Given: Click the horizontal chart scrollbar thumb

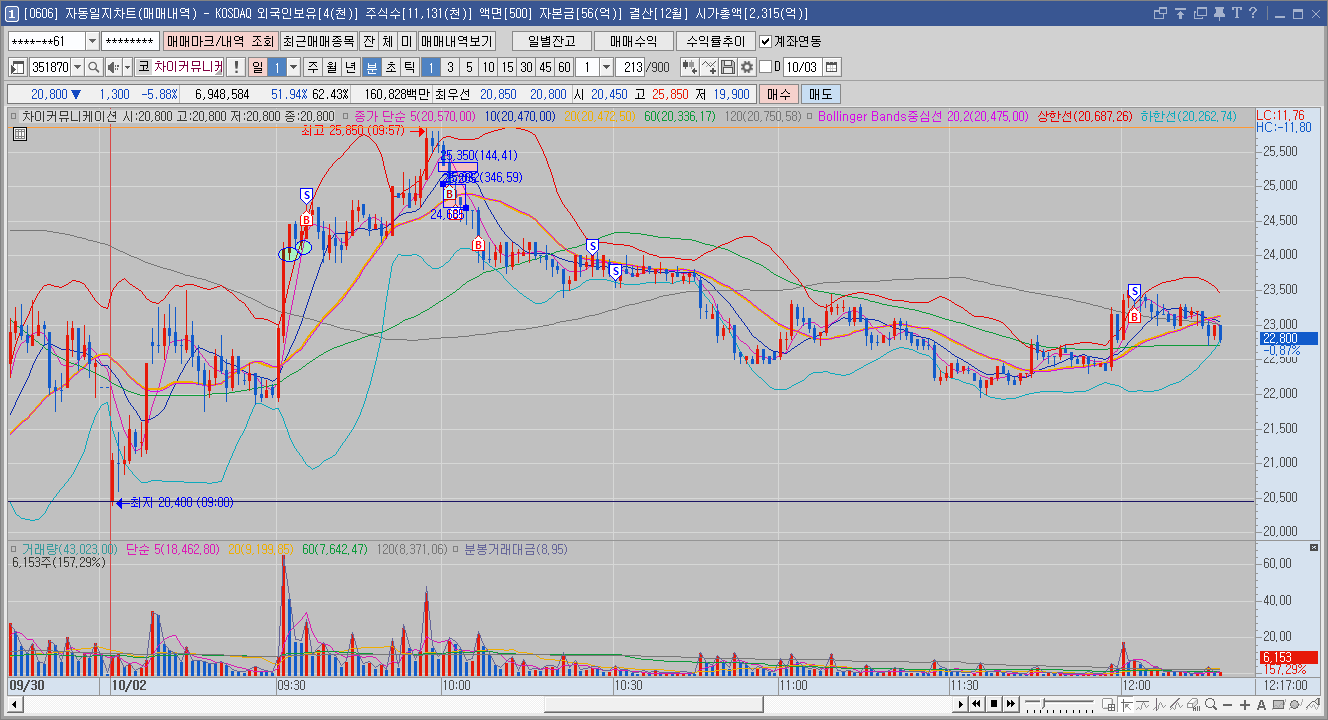Looking at the screenshot, I should click(652, 704).
